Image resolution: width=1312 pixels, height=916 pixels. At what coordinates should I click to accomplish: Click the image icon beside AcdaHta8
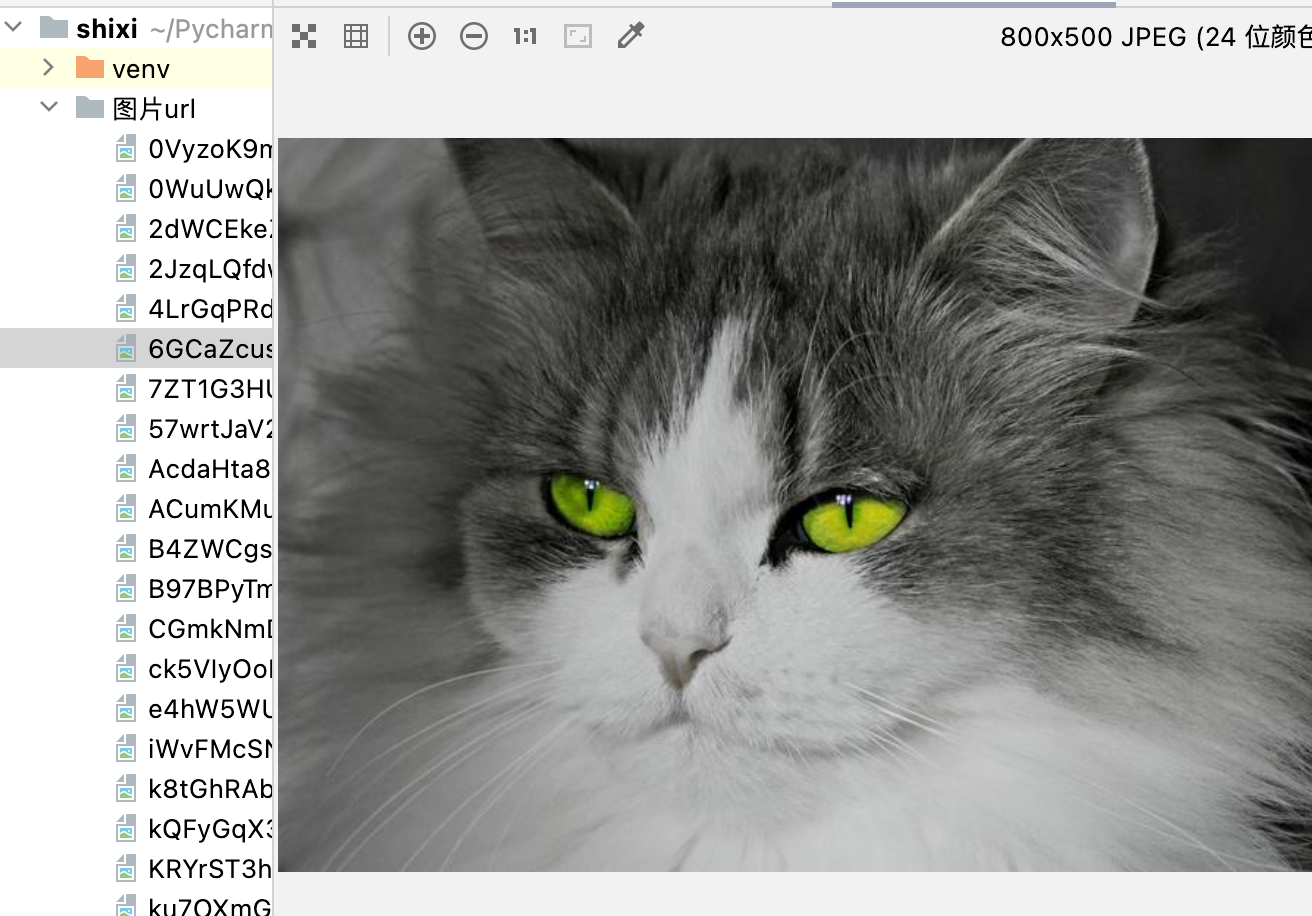(125, 468)
